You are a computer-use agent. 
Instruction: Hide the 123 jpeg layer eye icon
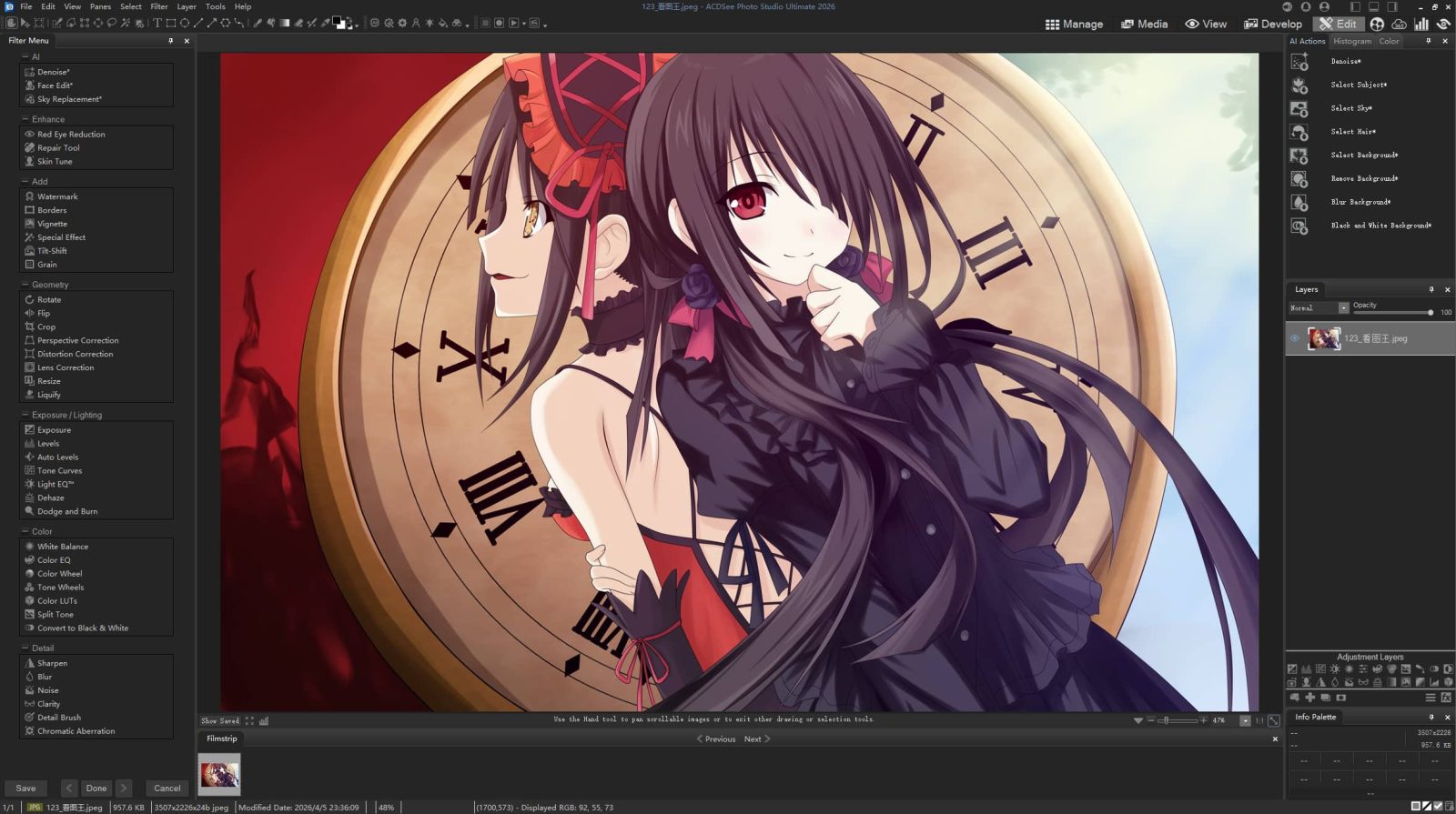coord(1295,338)
